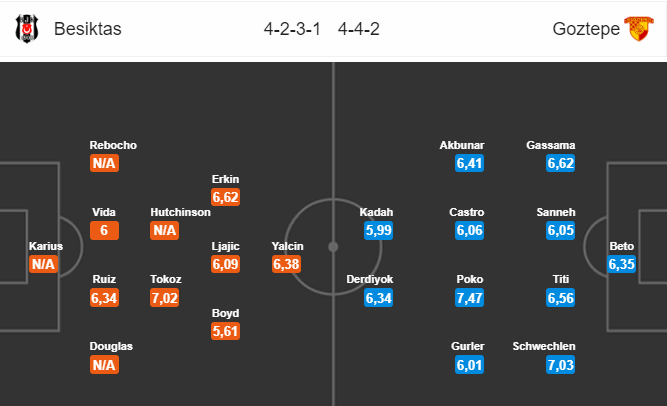
Task: Click Erkin's 6,62 orange rating badge
Action: 225,197
